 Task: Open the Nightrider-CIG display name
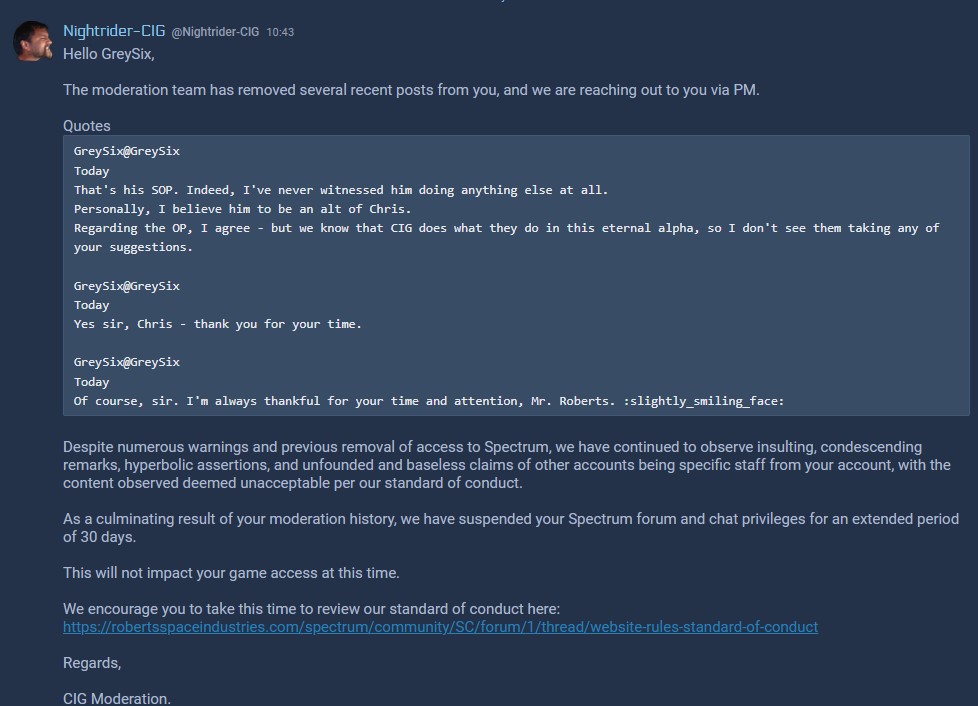point(114,31)
